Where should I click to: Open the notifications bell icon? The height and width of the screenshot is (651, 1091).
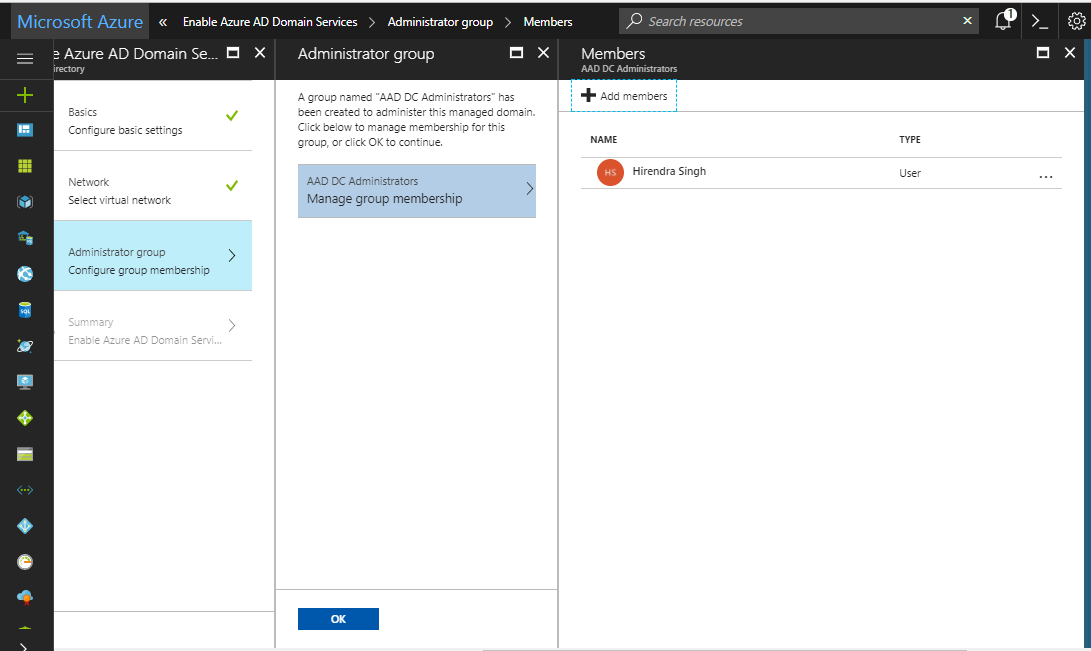tap(1003, 21)
